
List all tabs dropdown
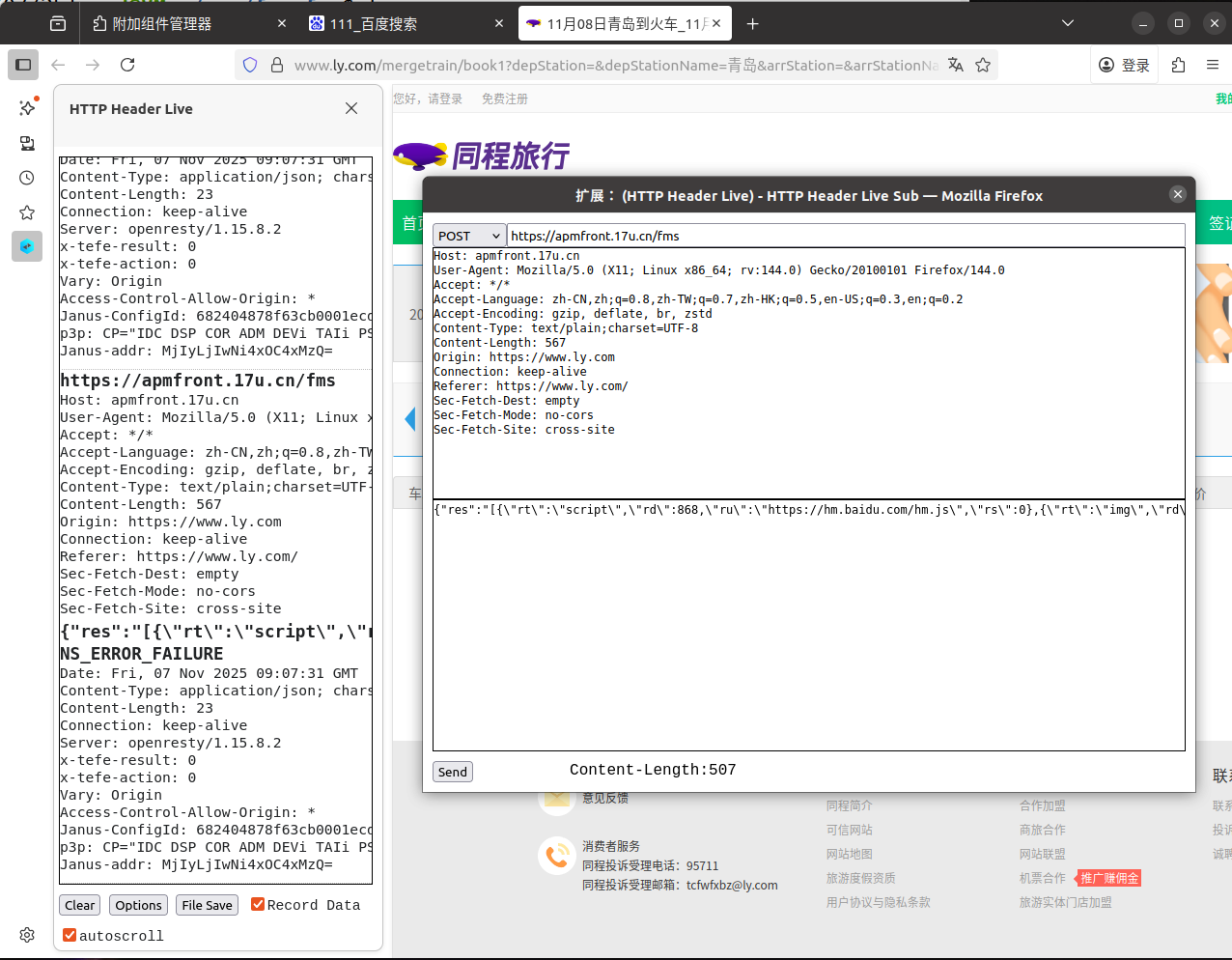pos(1067,23)
